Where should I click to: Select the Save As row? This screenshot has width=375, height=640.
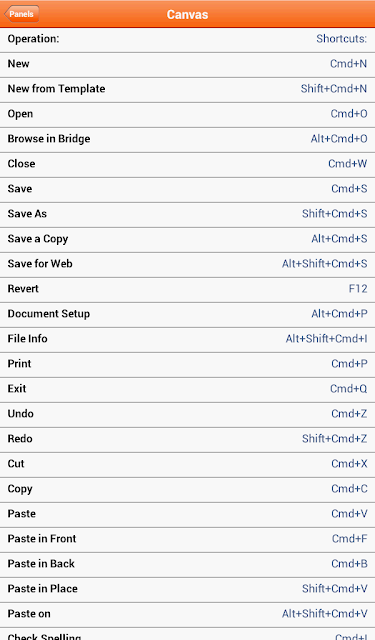187,214
